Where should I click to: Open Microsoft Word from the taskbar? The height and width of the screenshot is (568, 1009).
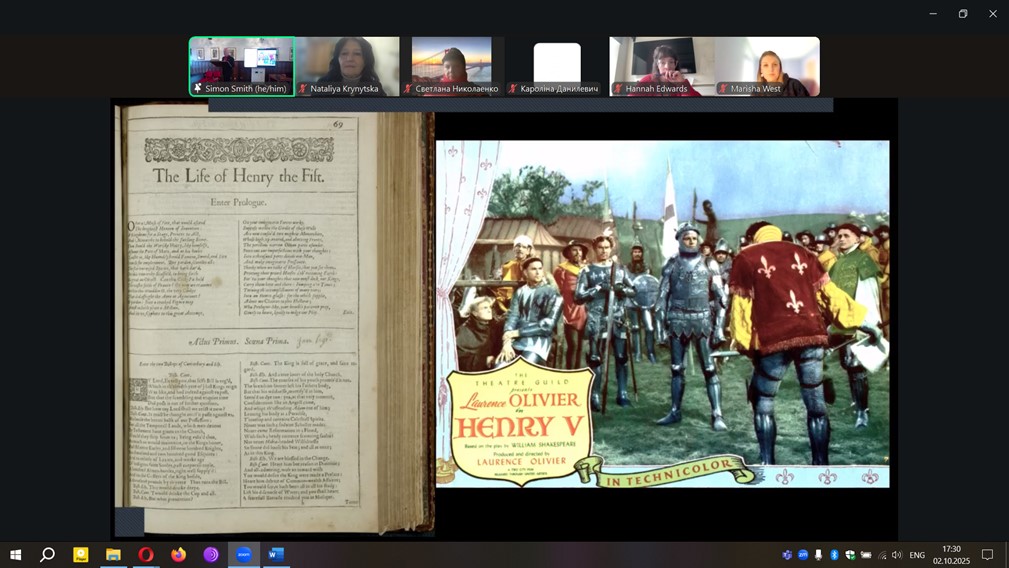point(276,554)
